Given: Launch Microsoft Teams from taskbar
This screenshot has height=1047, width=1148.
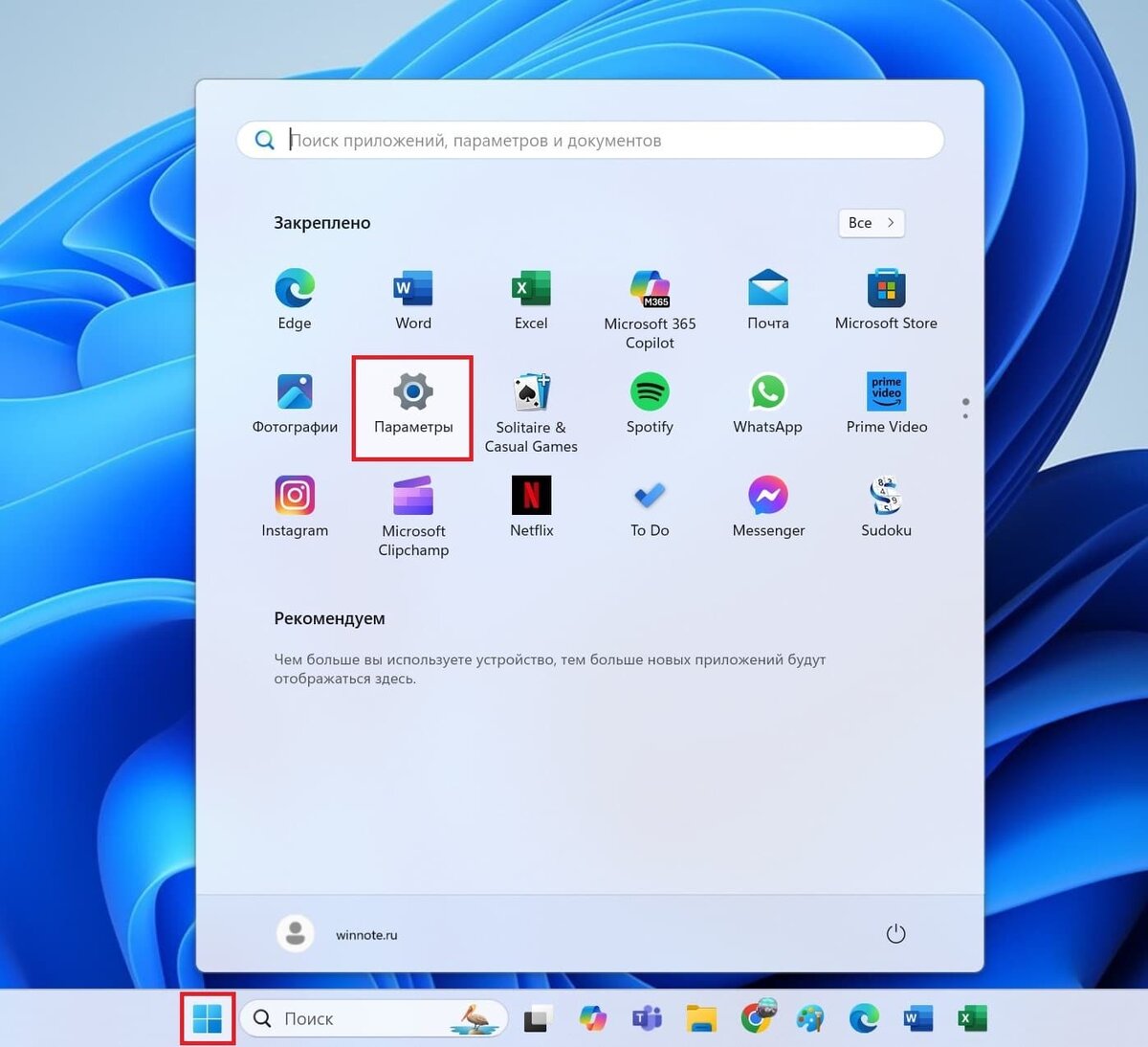Looking at the screenshot, I should point(648,1019).
